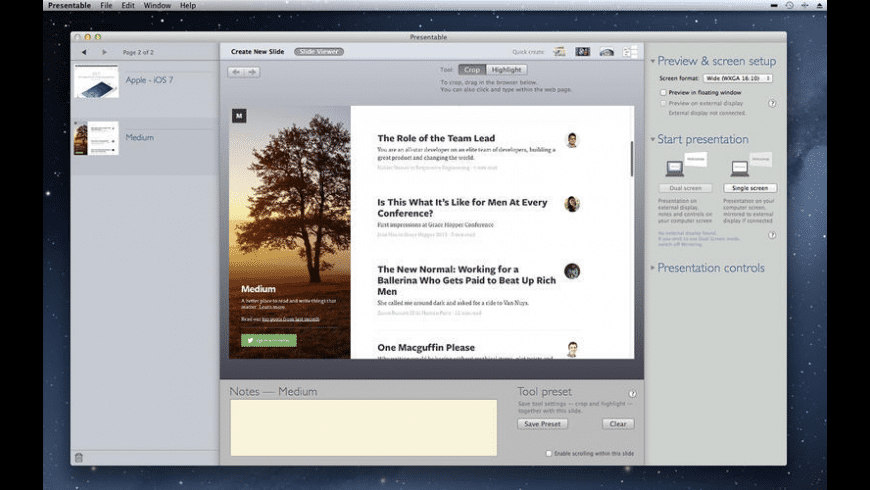
Task: Click the 'Page 2 of 2' indicator
Action: pos(138,52)
